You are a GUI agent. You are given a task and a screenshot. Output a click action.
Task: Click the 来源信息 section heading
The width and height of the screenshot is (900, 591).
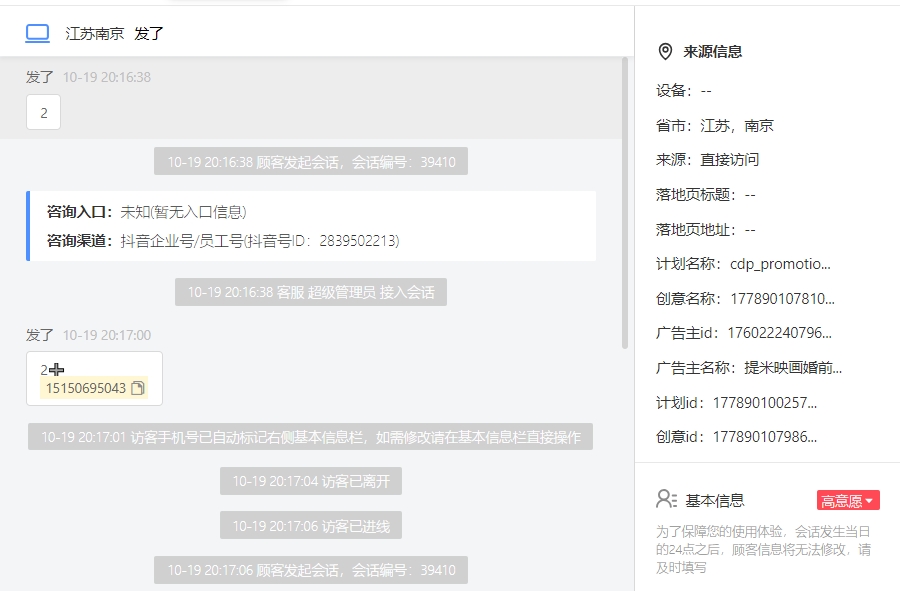click(x=712, y=52)
